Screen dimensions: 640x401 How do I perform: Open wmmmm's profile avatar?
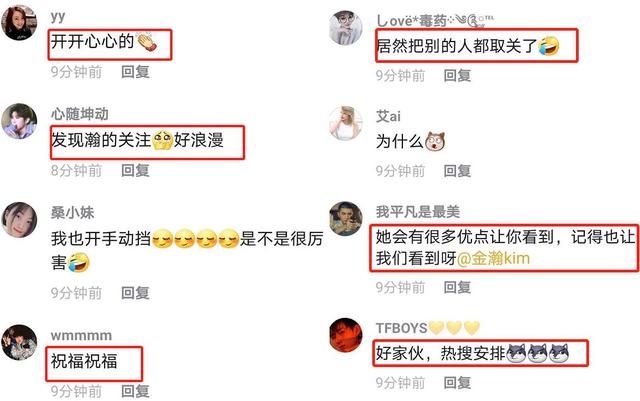(19, 342)
